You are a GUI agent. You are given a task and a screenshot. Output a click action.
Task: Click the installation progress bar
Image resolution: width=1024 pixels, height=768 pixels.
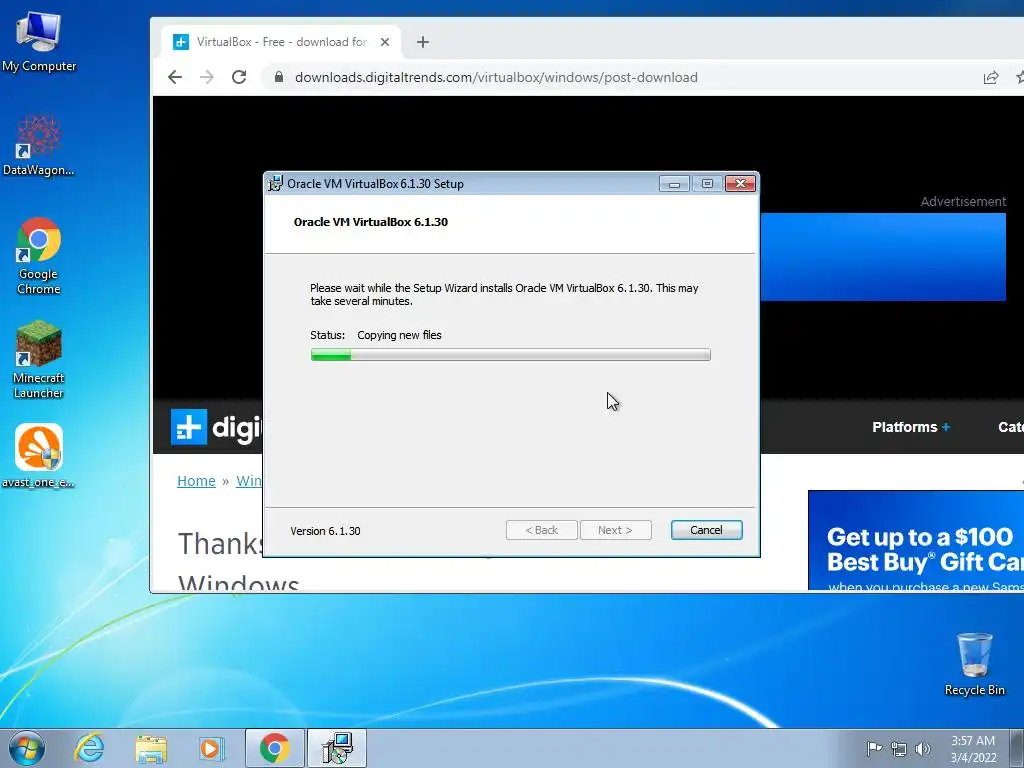510,355
